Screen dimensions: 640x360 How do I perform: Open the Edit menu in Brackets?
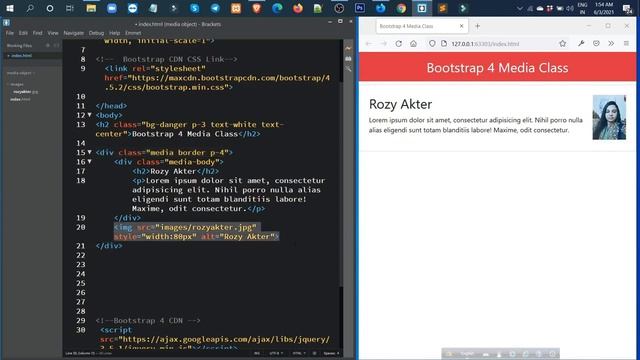(23, 33)
